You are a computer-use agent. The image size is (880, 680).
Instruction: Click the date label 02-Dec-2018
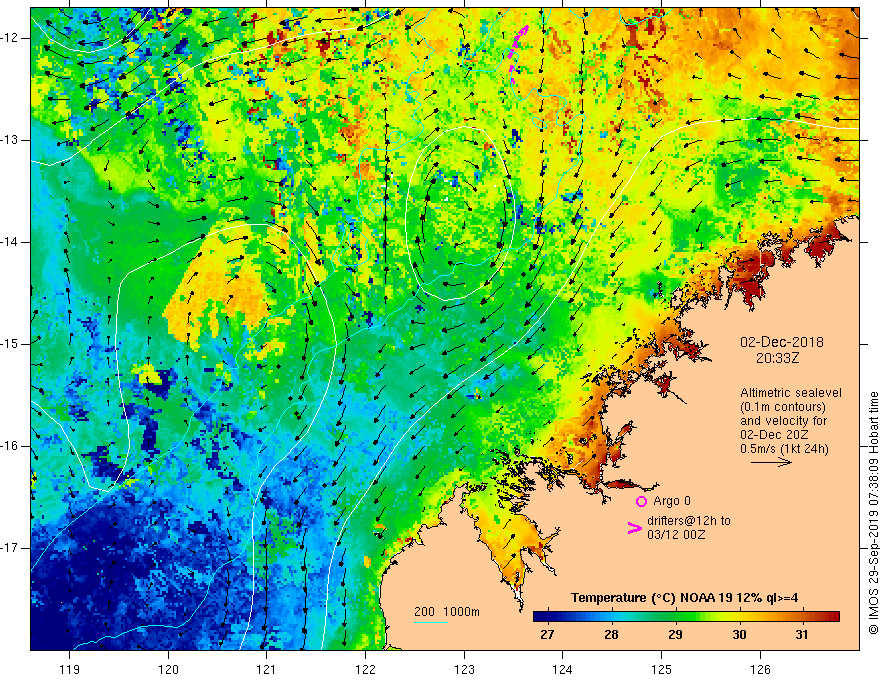(x=782, y=342)
